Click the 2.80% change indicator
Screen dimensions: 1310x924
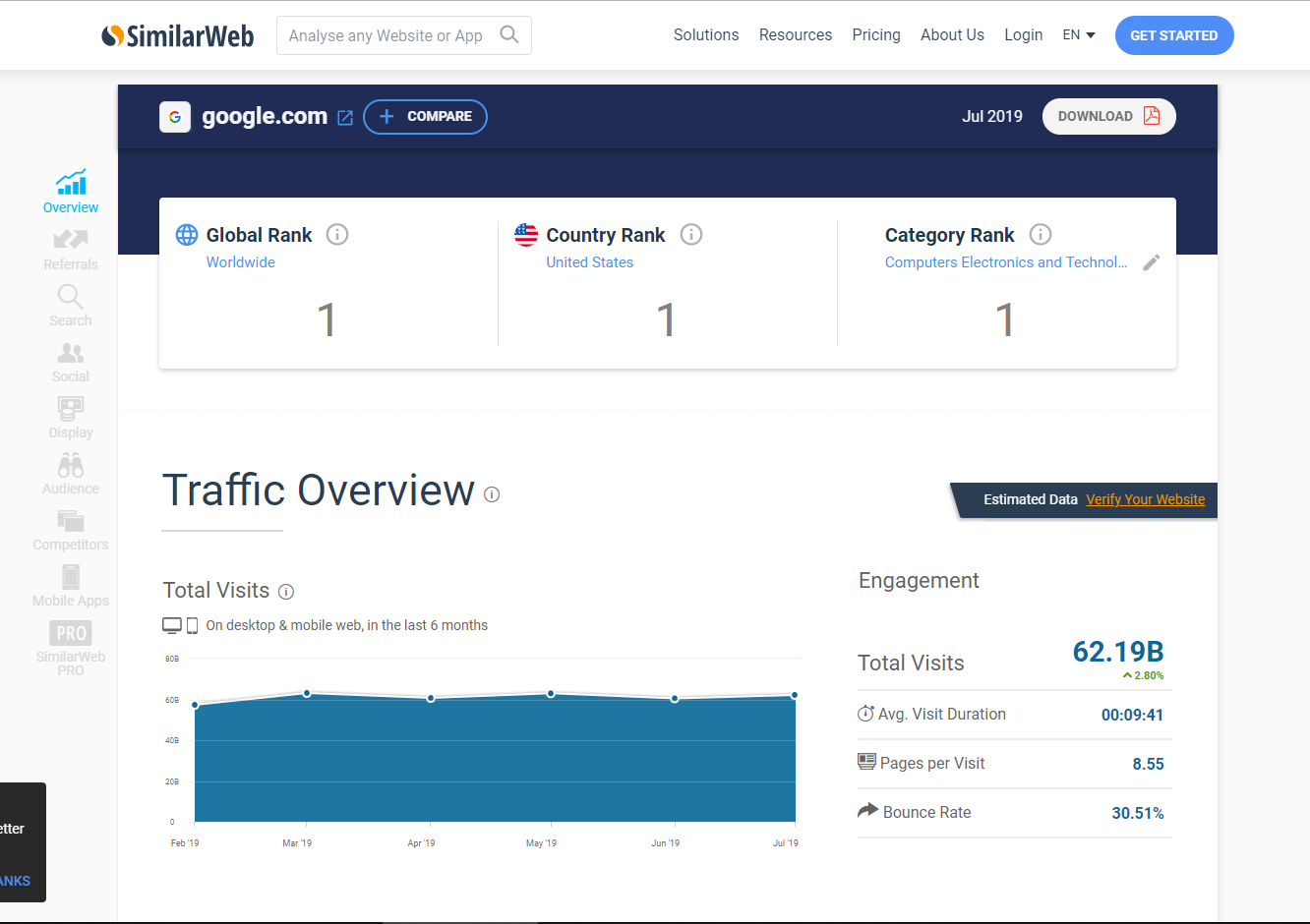click(x=1143, y=675)
